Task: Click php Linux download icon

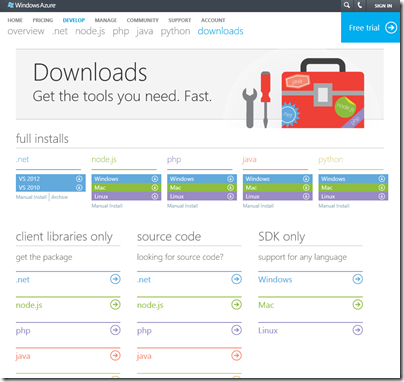Action: 230,196
